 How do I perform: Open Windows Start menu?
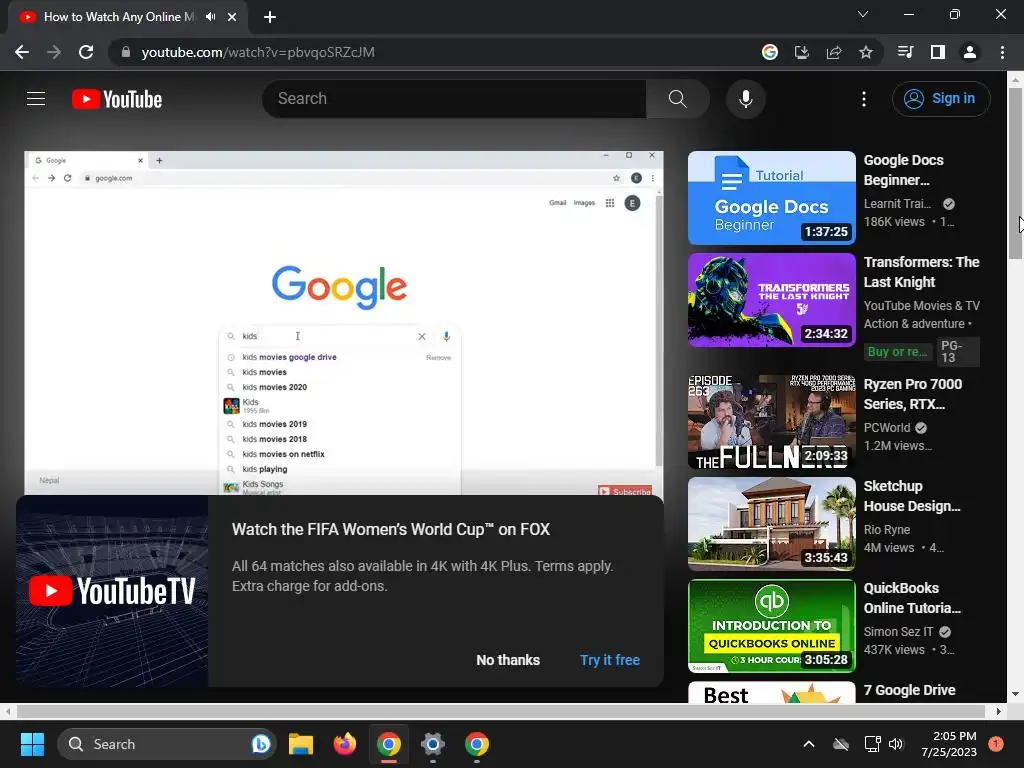(32, 744)
